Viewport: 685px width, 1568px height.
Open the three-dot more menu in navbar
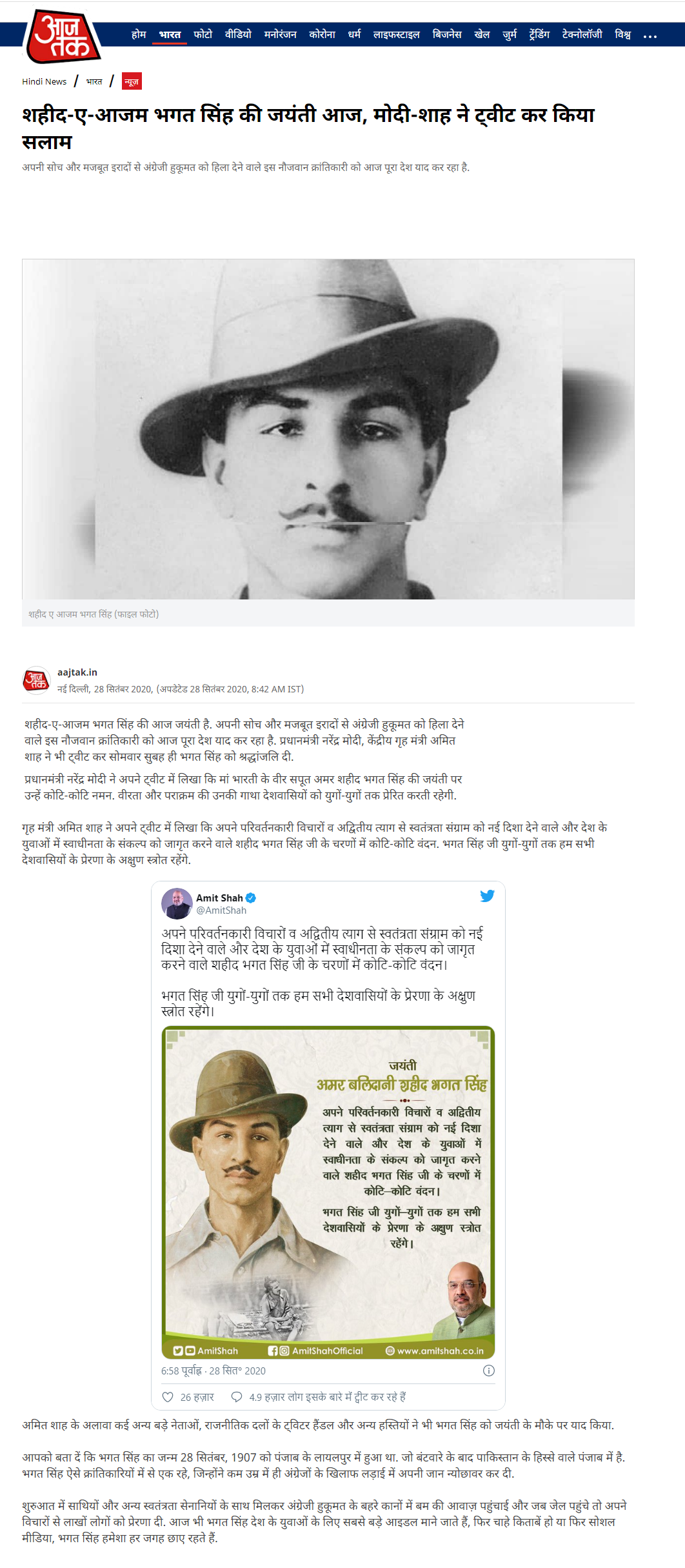point(650,35)
